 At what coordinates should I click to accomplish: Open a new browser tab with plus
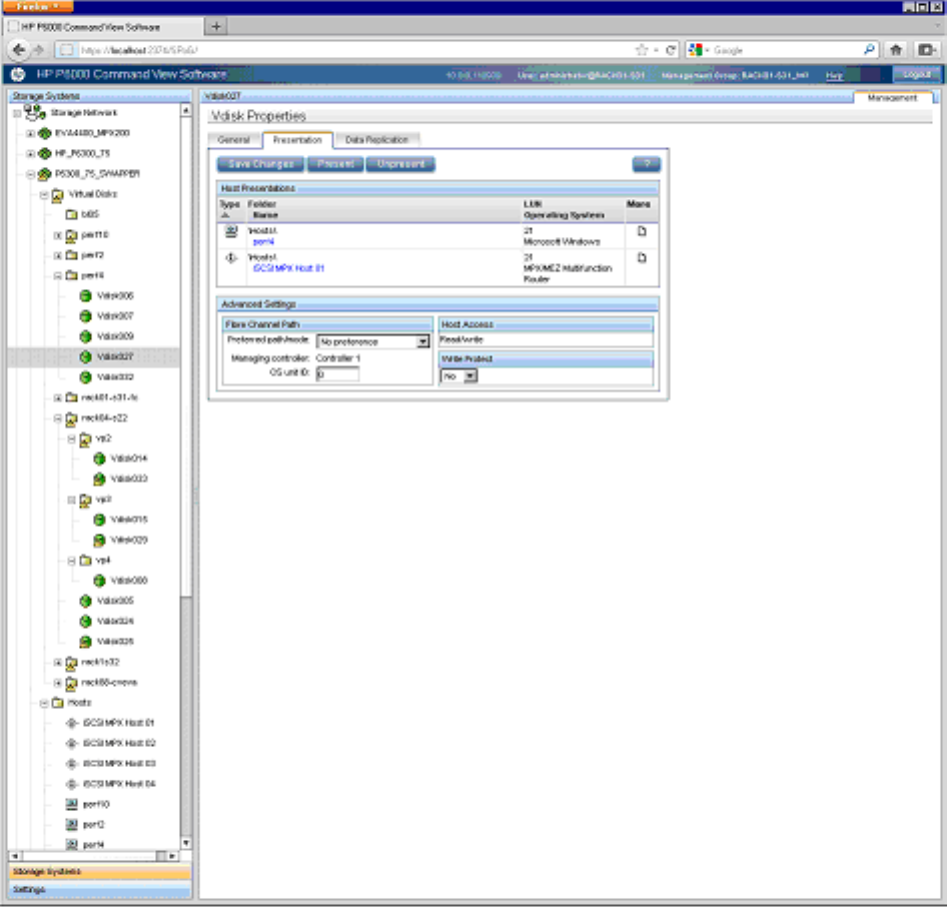point(216,26)
